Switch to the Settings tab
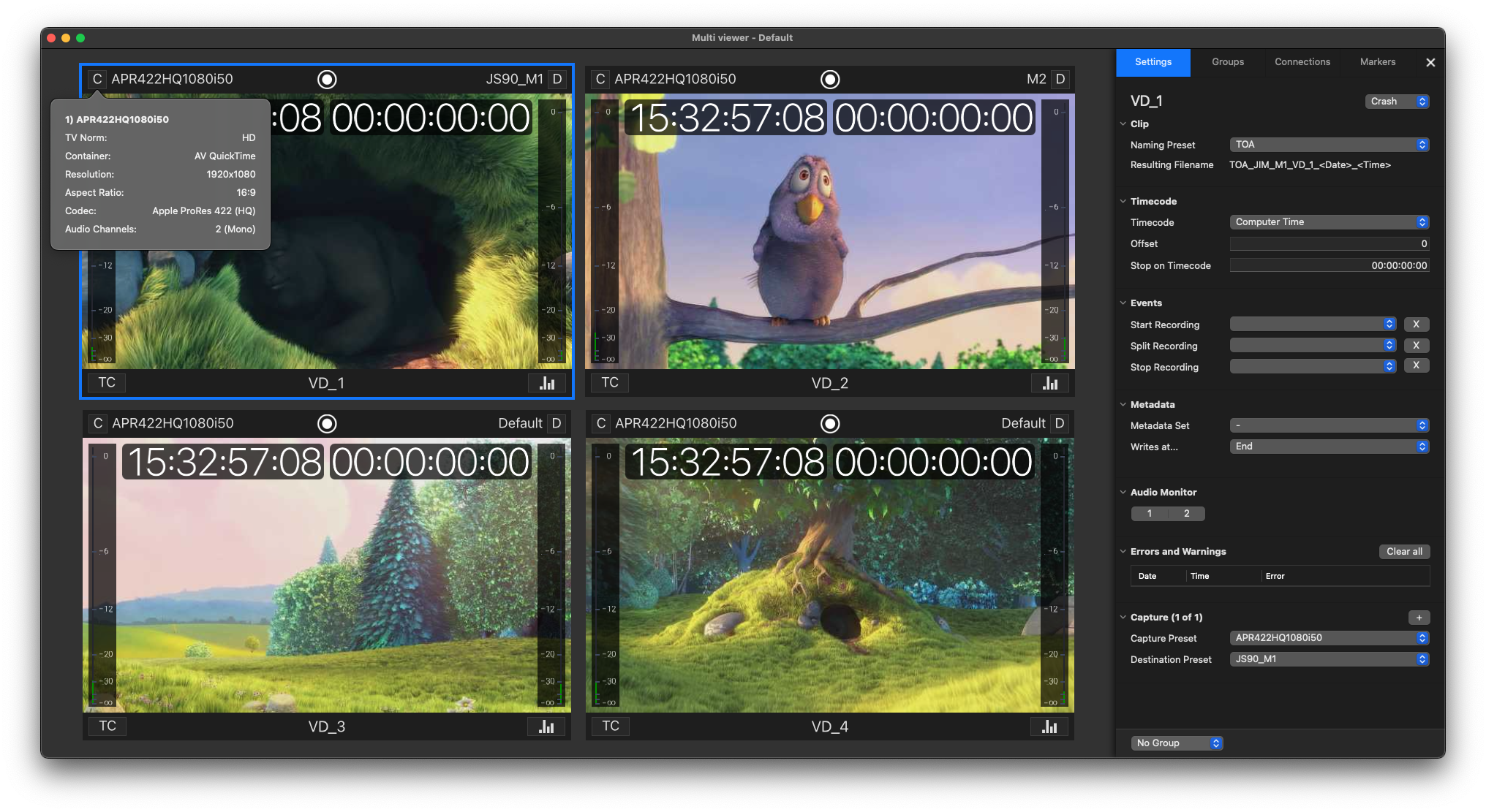This screenshot has height=812, width=1486. click(1153, 62)
